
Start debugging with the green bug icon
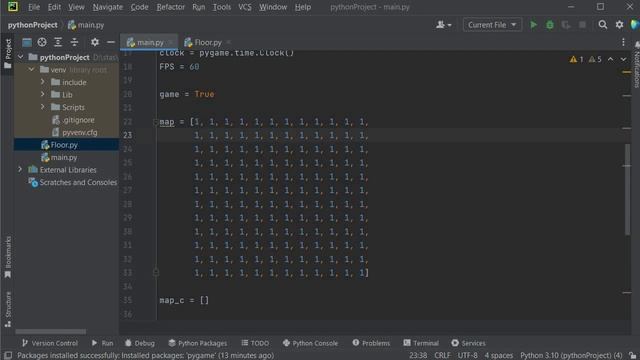[x=550, y=25]
